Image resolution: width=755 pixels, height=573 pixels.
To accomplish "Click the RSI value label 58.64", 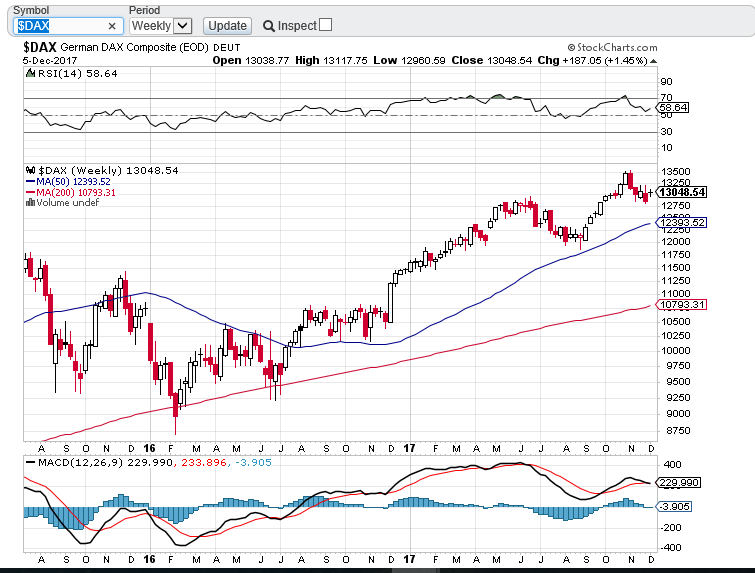I will pos(673,107).
